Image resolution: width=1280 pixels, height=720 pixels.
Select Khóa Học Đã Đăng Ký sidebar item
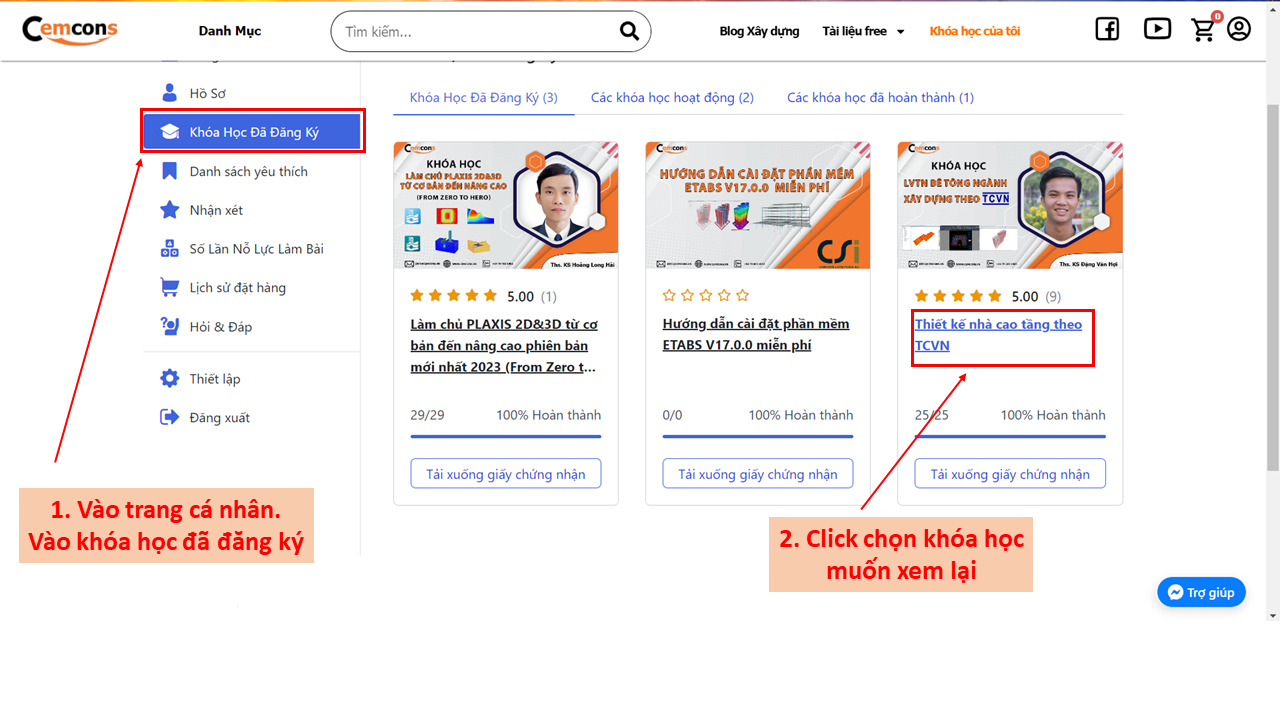pyautogui.click(x=252, y=132)
